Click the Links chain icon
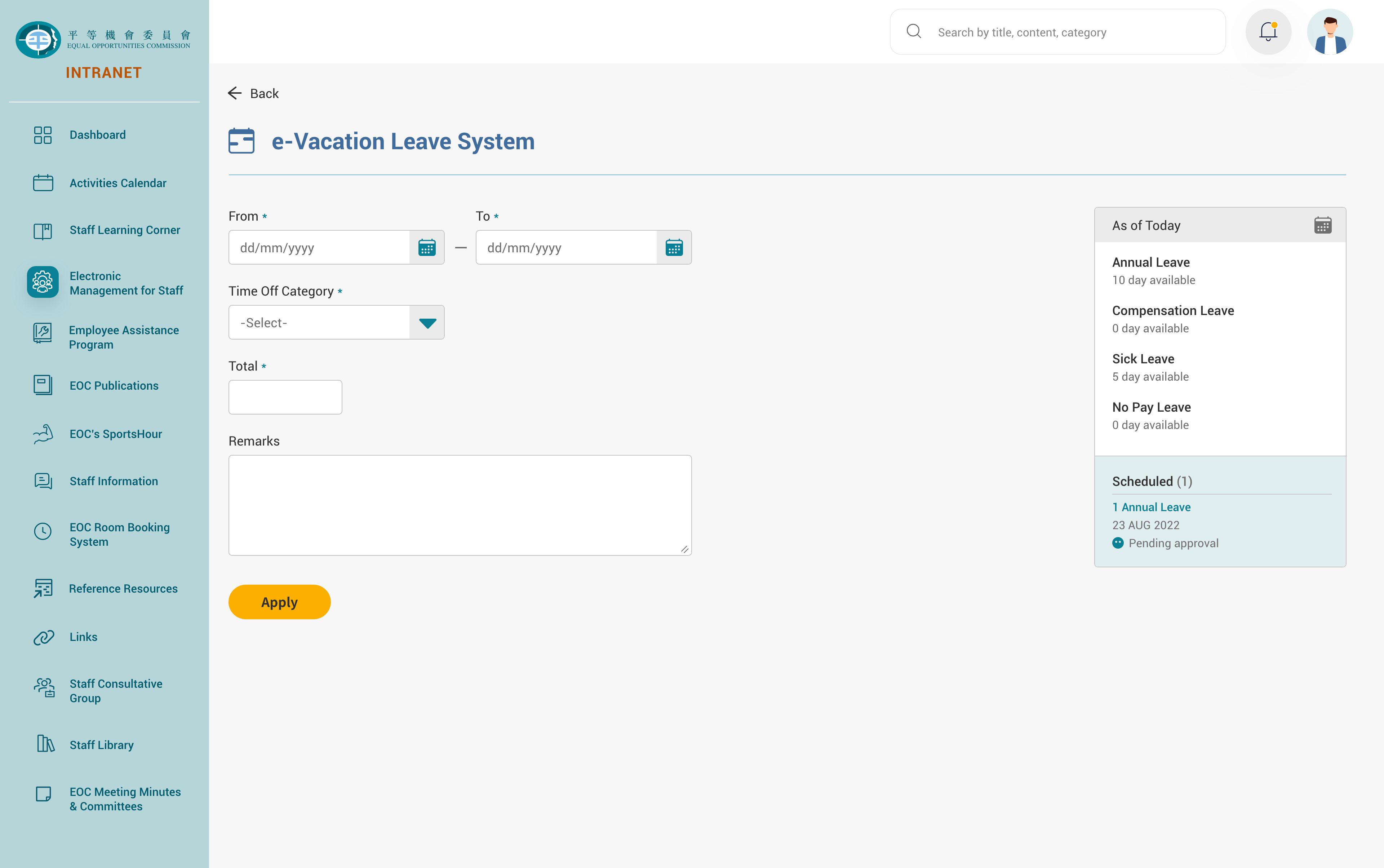The image size is (1384, 868). [x=43, y=637]
